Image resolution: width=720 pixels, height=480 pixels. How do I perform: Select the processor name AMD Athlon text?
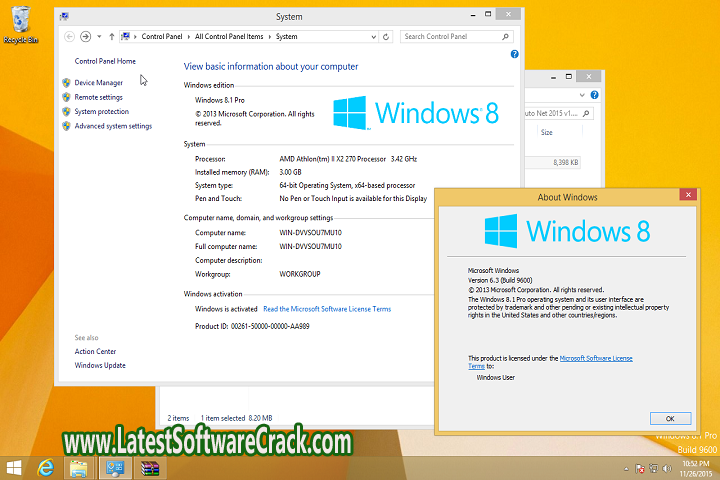tap(332, 159)
